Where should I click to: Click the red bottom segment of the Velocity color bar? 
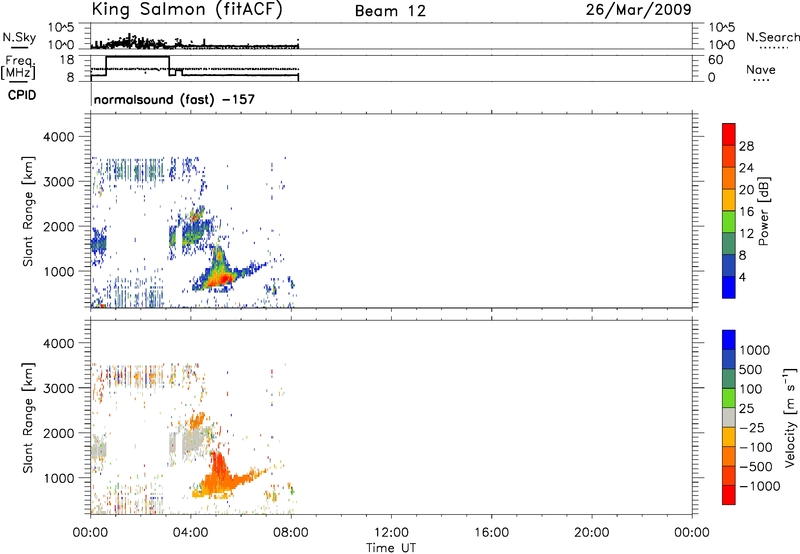point(729,495)
